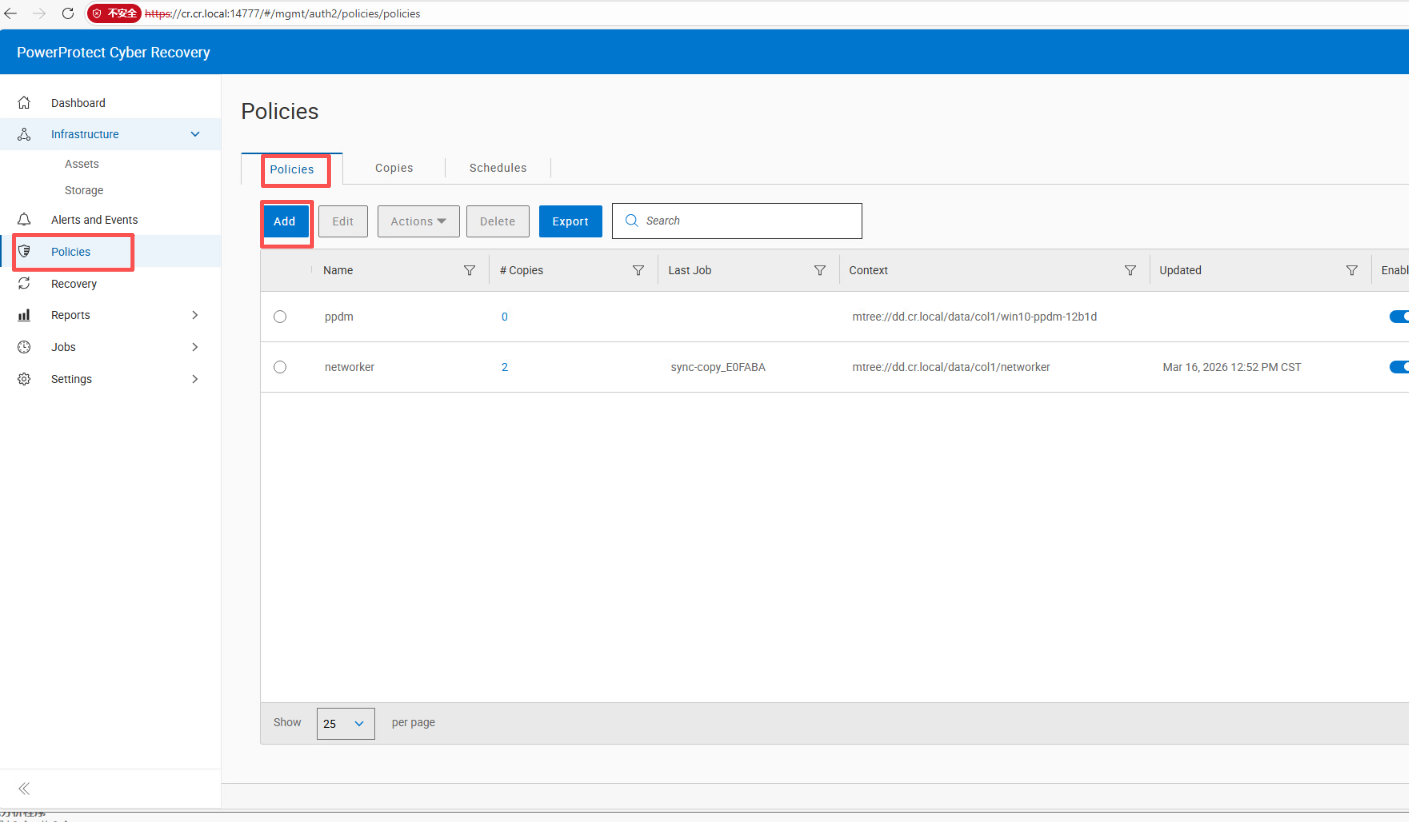This screenshot has height=822, width=1409.
Task: Click the Alerts and Events bell icon
Action: (x=25, y=220)
